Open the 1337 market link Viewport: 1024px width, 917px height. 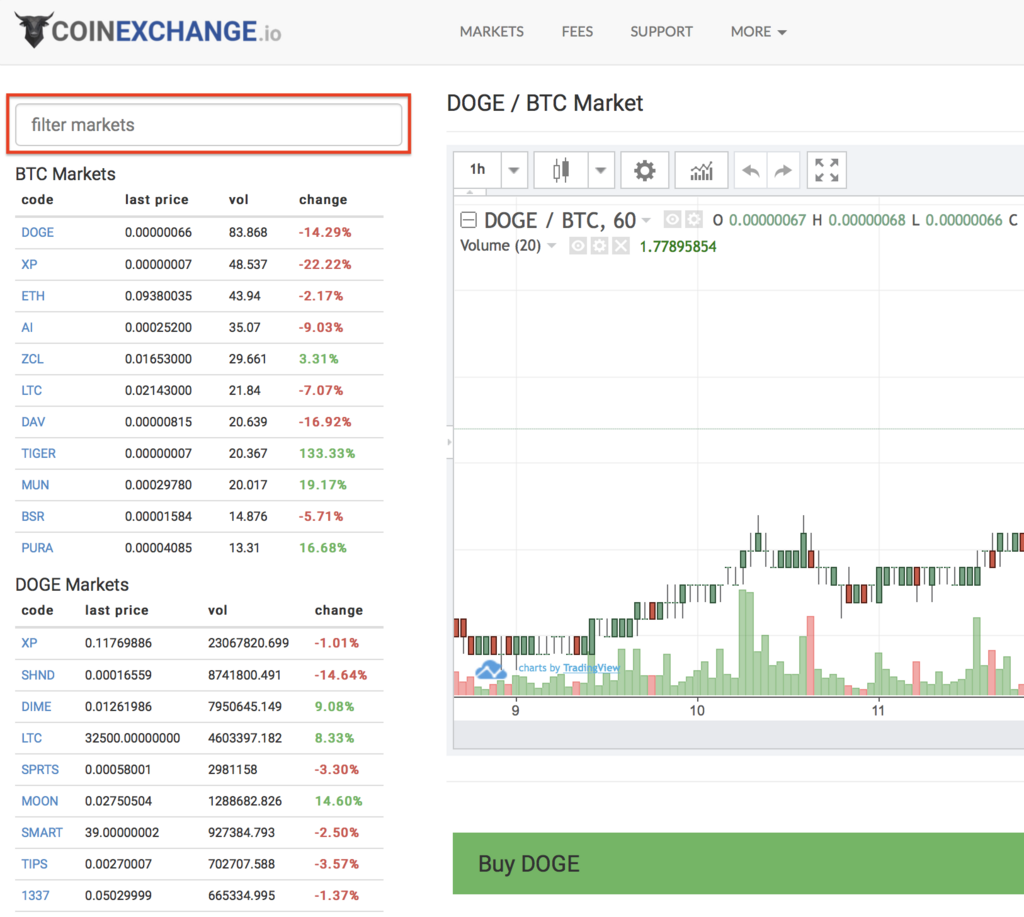[35, 895]
